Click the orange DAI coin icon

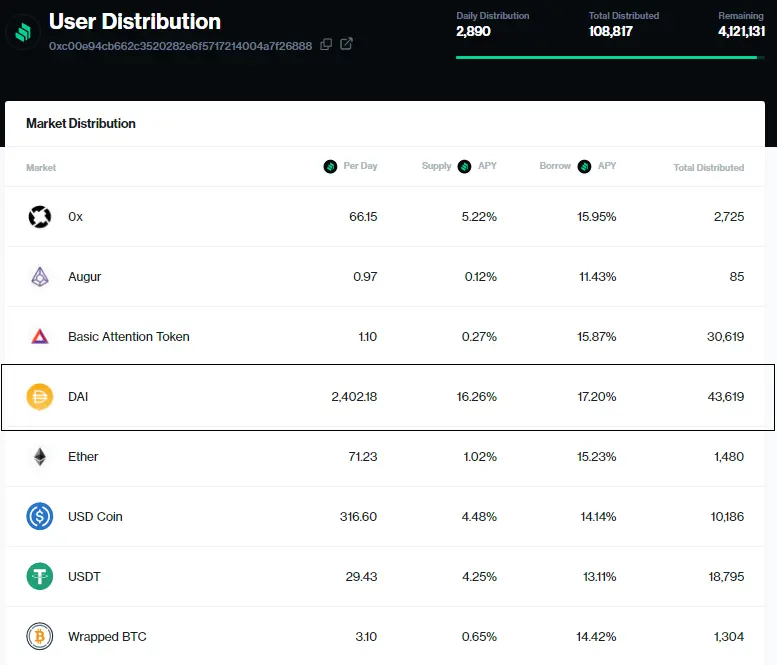[40, 396]
